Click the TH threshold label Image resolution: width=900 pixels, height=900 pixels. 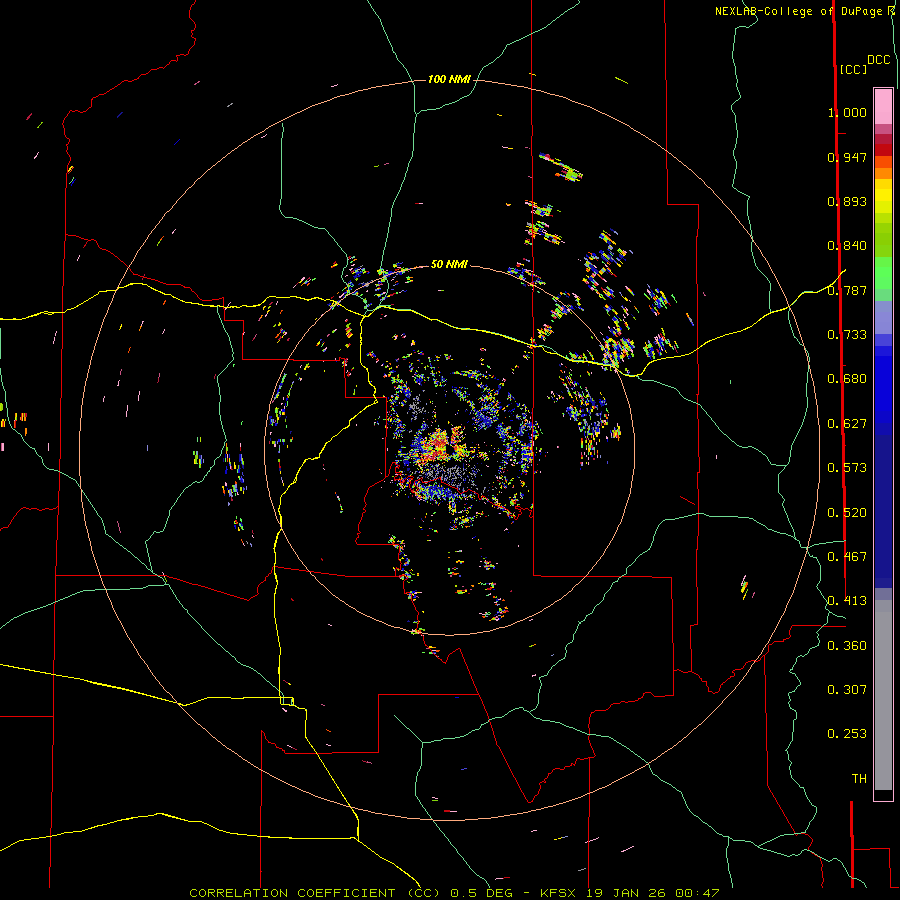point(859,779)
